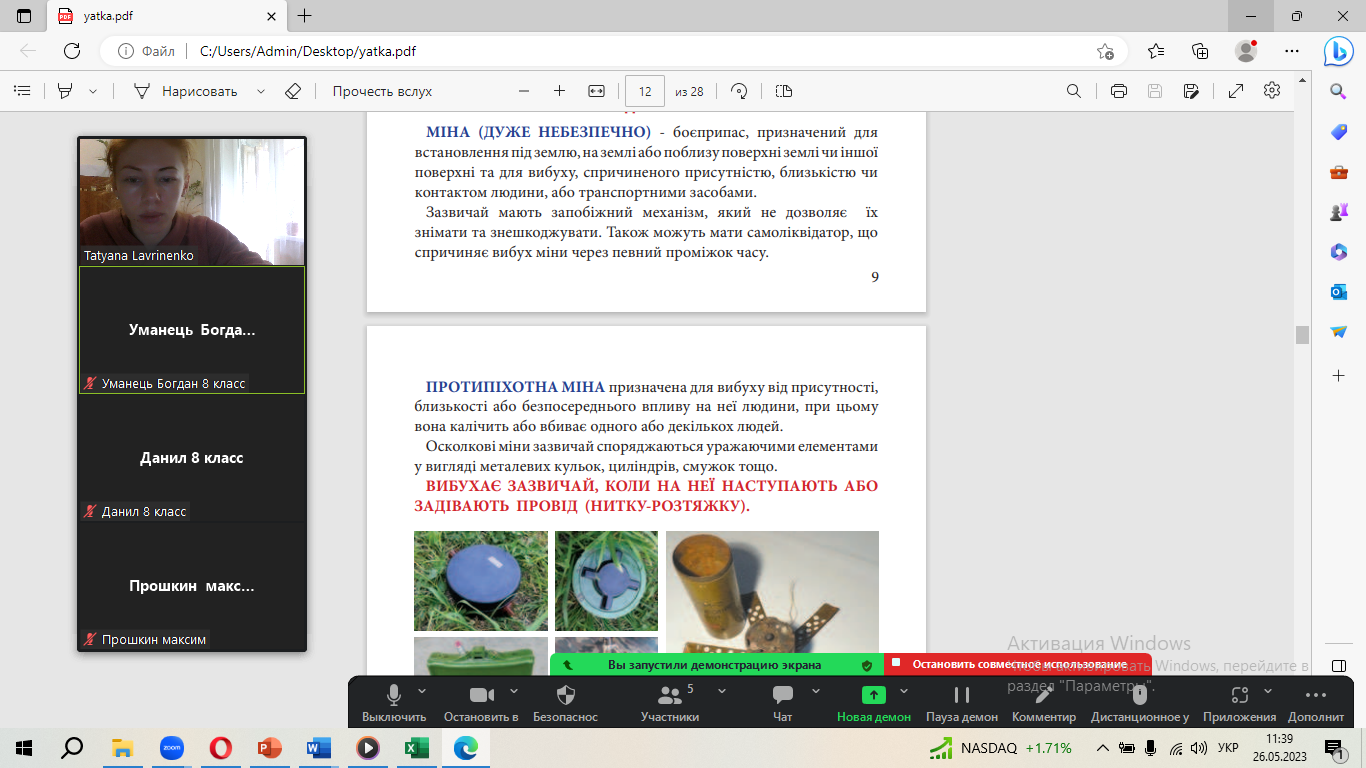Print the PDF document
Image resolution: width=1366 pixels, height=768 pixels.
point(1119,91)
